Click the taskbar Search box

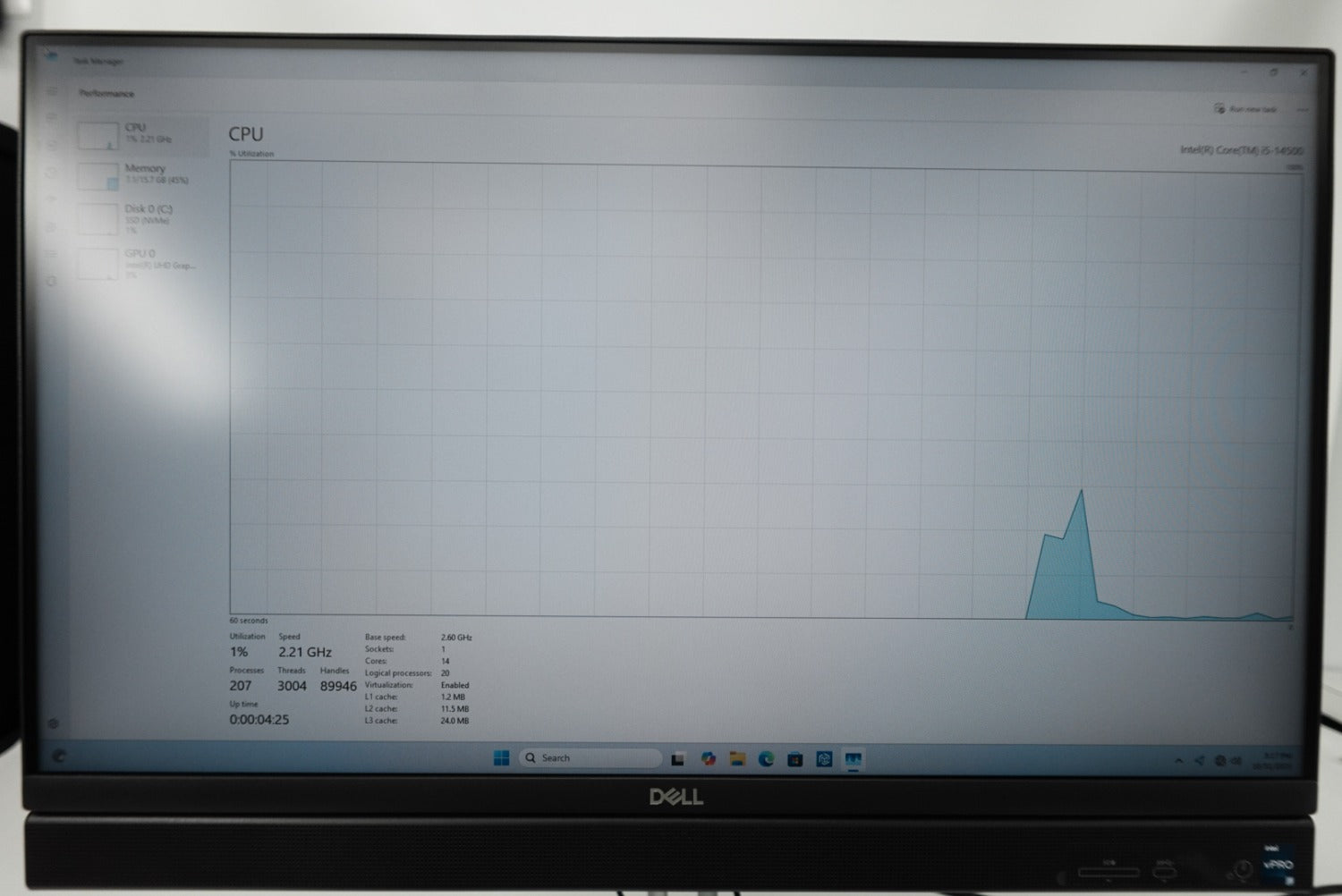click(x=590, y=758)
